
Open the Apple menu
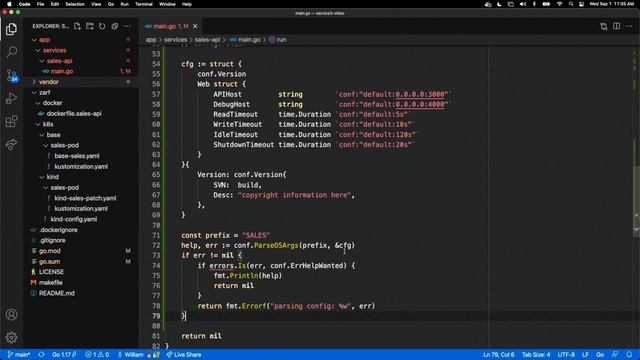9,4
